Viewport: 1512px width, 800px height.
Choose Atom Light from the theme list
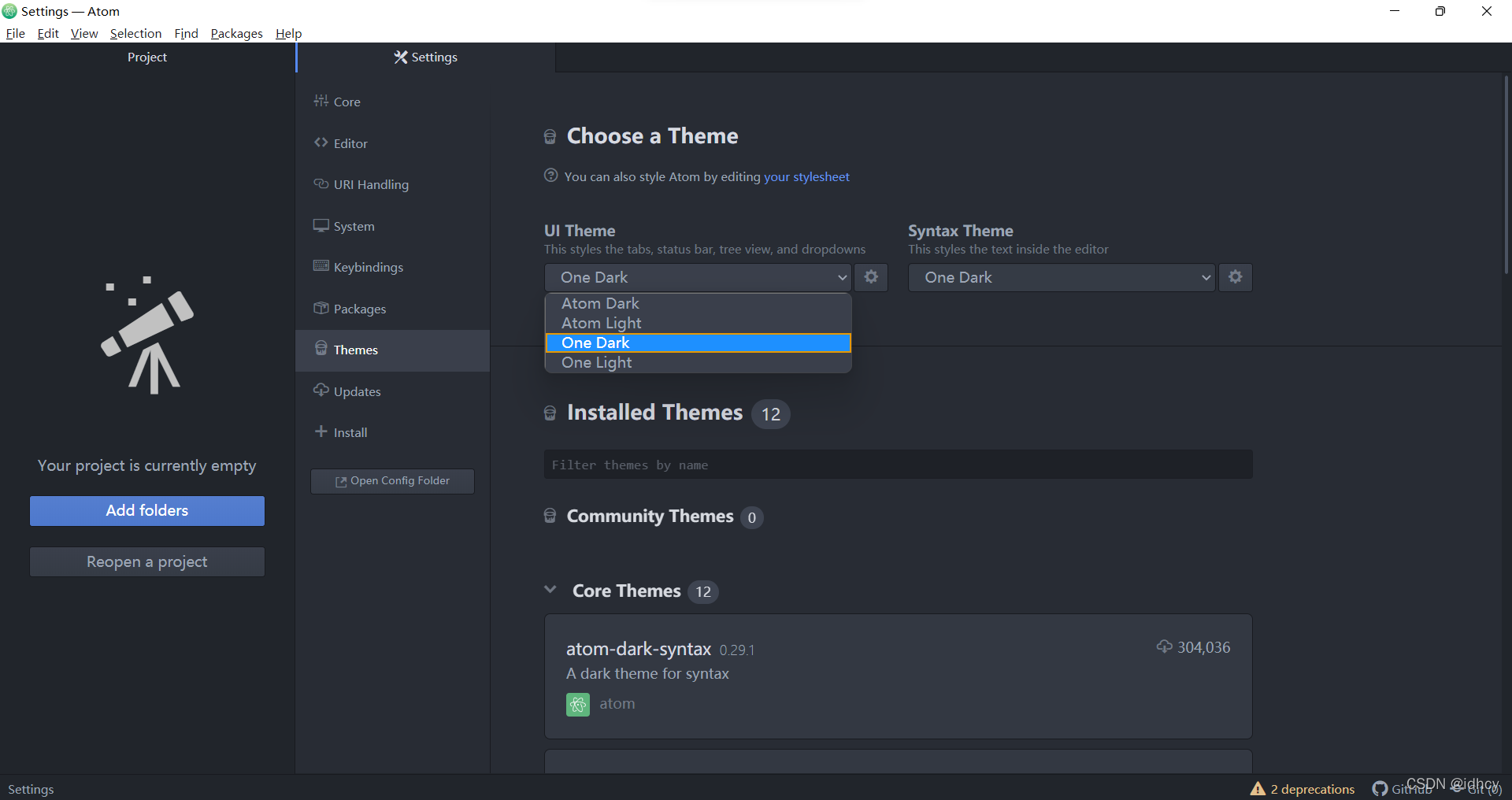pos(699,323)
